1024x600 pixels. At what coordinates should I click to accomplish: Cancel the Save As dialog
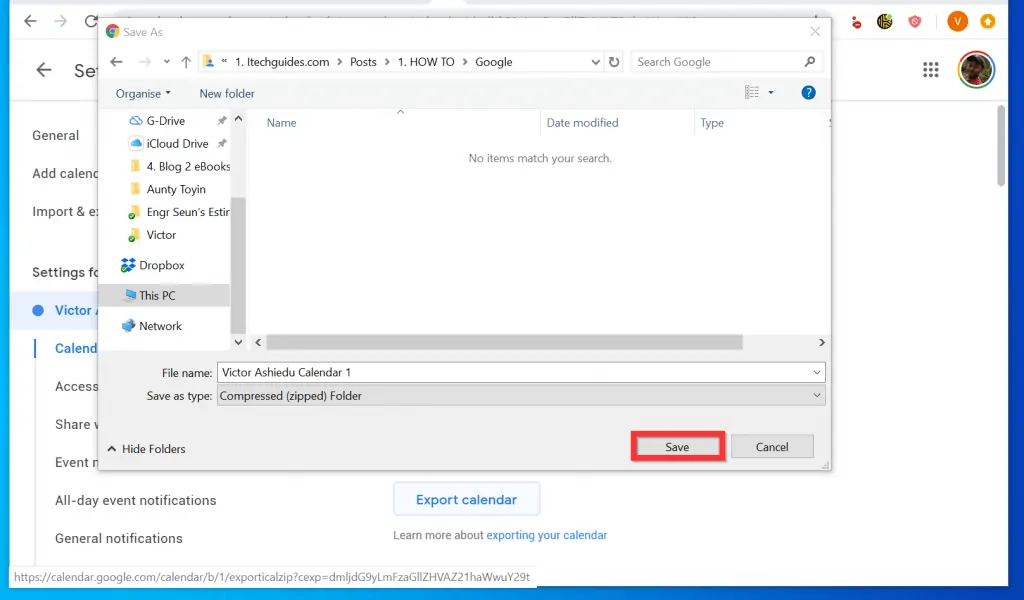coord(772,447)
